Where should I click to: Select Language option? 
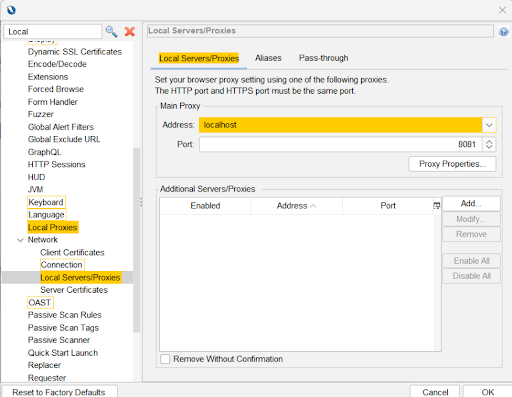point(46,215)
